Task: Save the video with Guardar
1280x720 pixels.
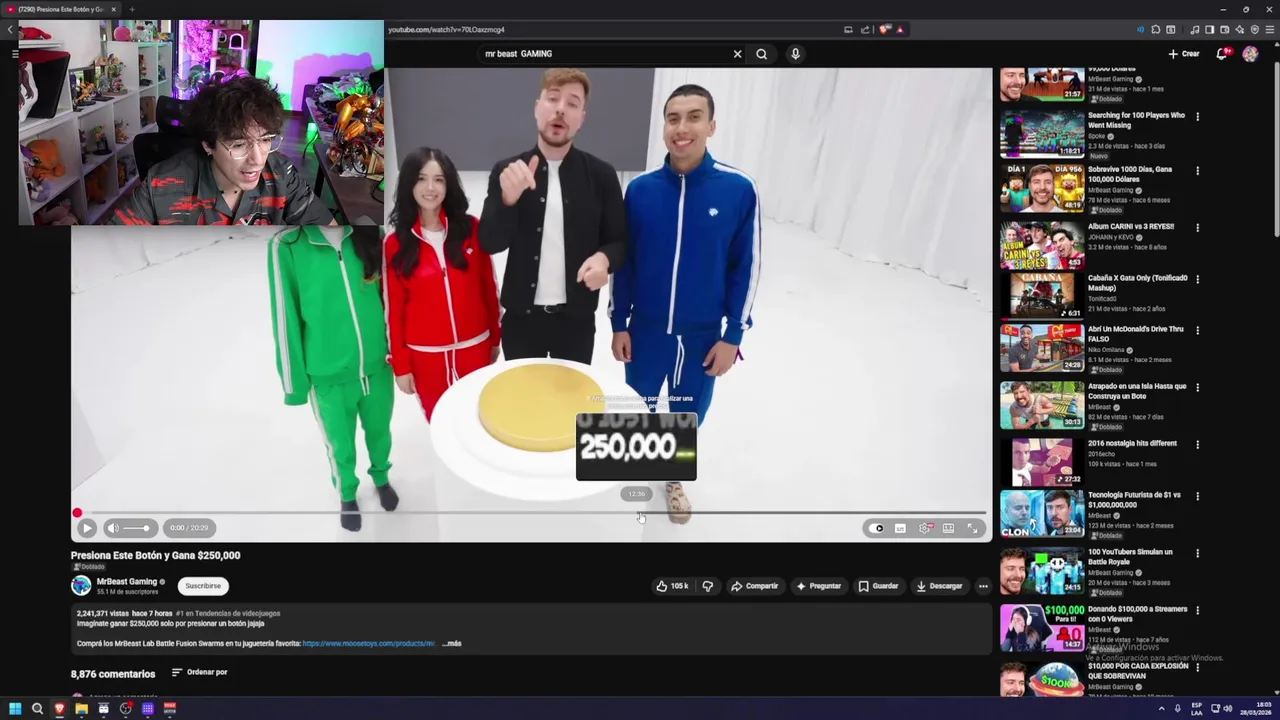Action: (x=878, y=586)
